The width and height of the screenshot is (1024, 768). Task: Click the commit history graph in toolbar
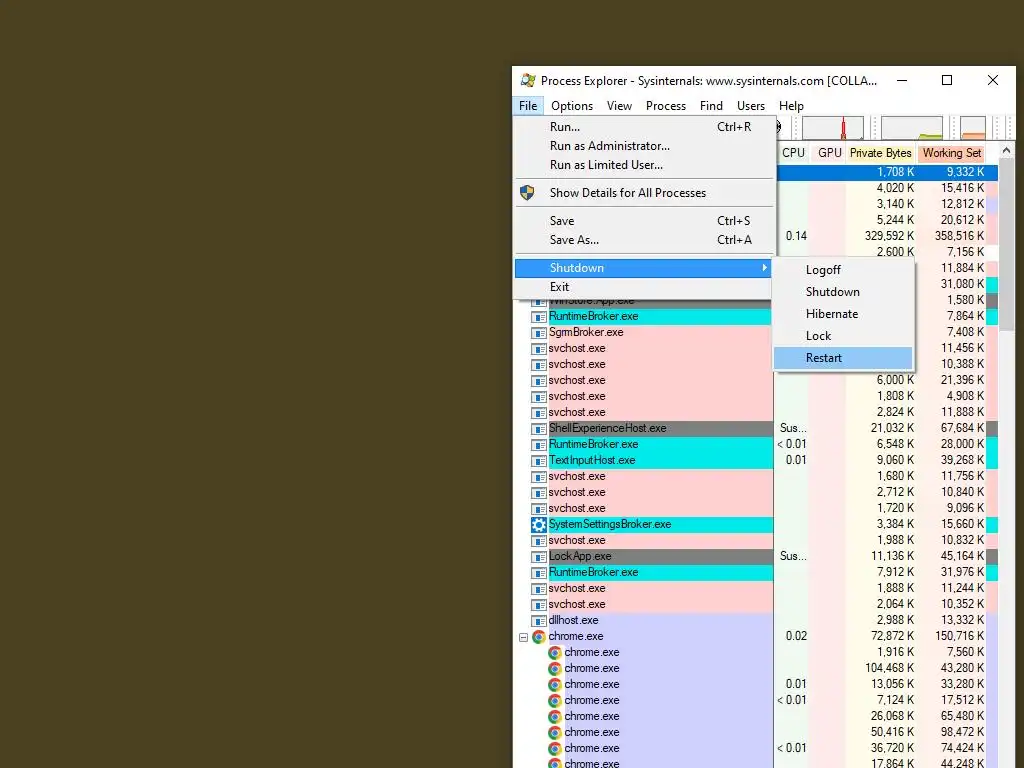coord(912,128)
